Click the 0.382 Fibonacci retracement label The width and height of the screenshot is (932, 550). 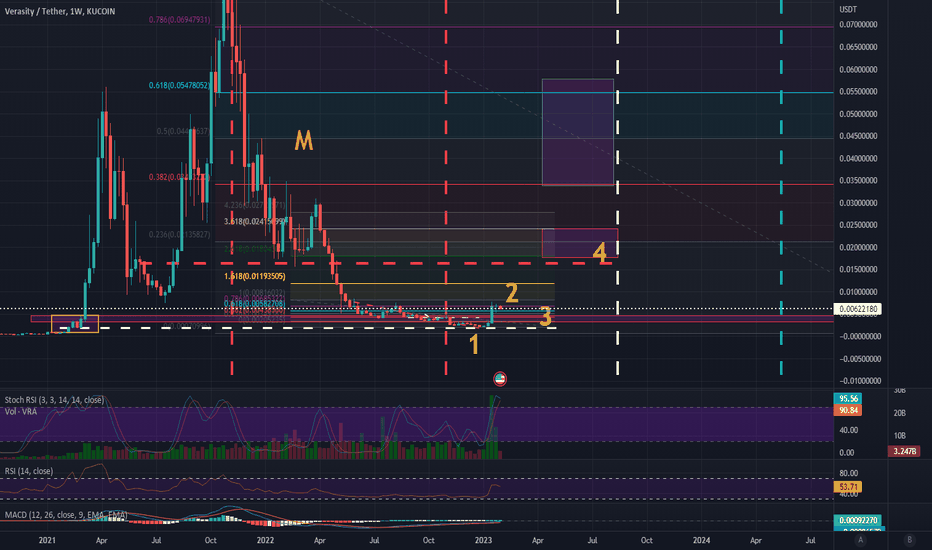coord(180,177)
